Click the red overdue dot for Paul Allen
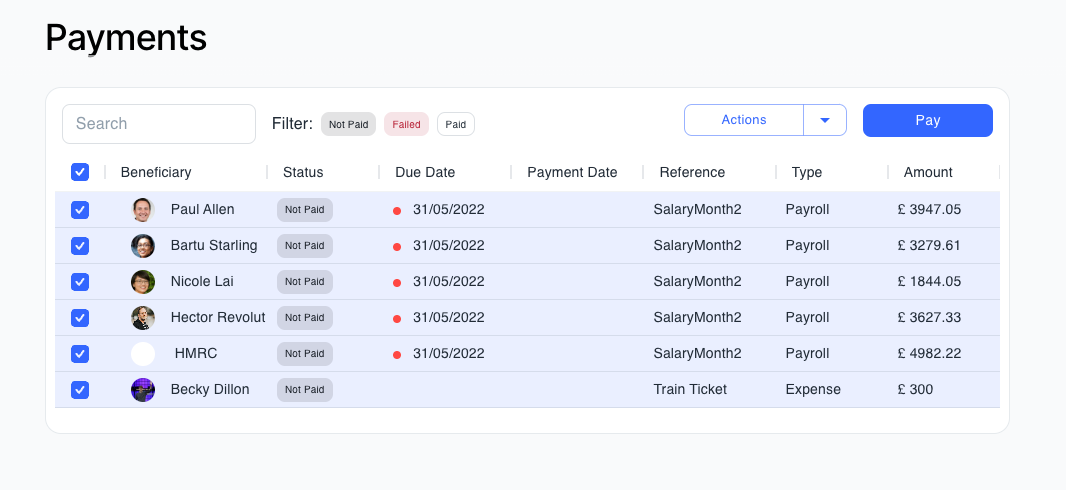The image size is (1066, 490). coord(397,211)
